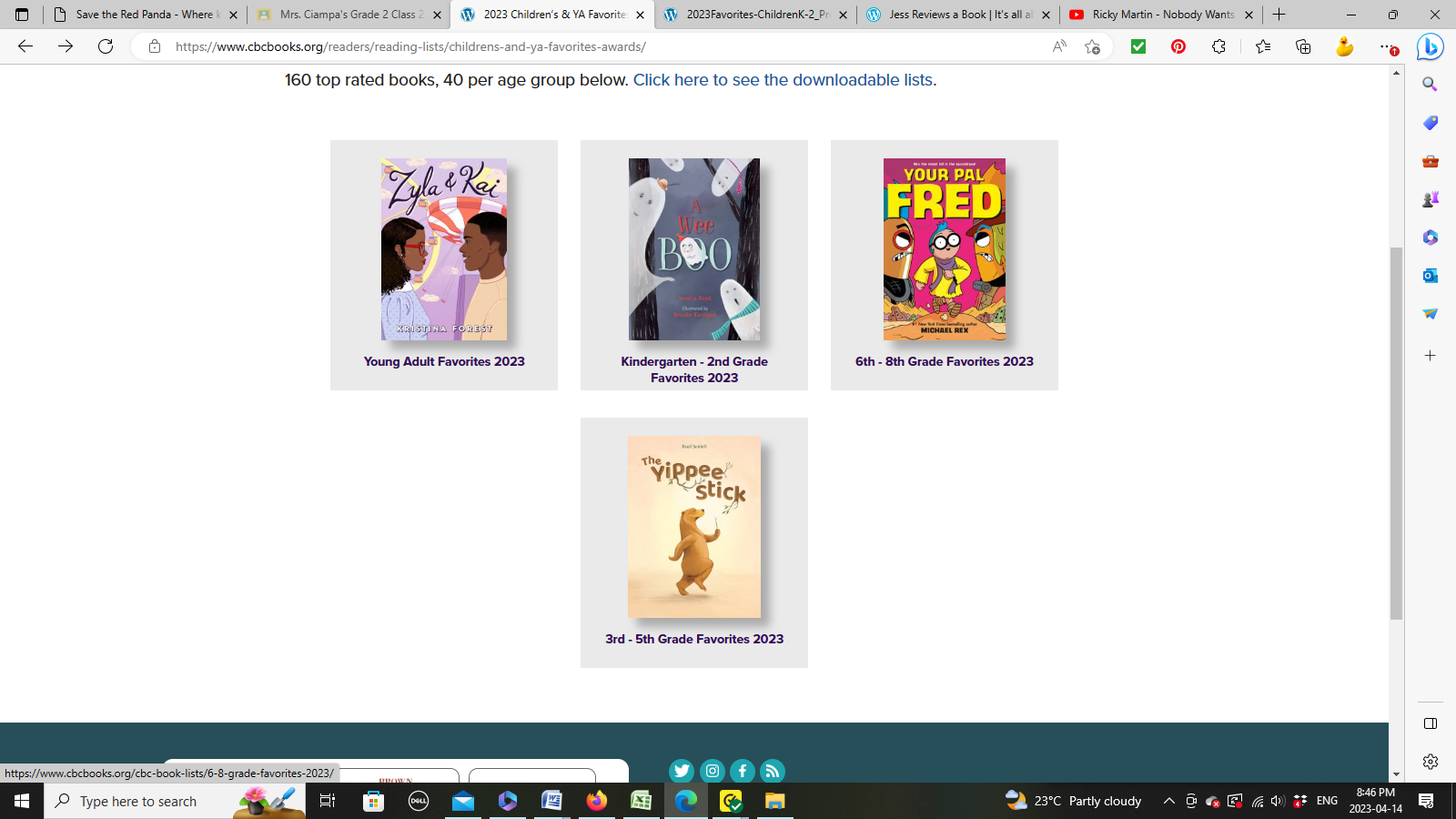1456x819 pixels.
Task: Click the downloadable lists link
Action: [x=784, y=80]
